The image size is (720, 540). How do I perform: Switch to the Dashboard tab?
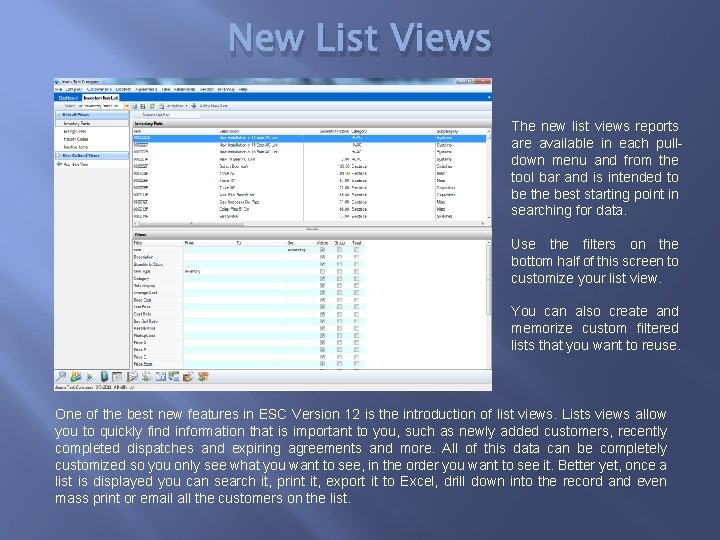tap(68, 98)
